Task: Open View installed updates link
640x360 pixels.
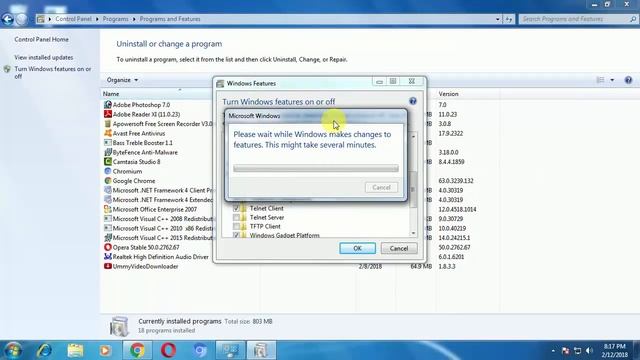Action: [x=44, y=58]
